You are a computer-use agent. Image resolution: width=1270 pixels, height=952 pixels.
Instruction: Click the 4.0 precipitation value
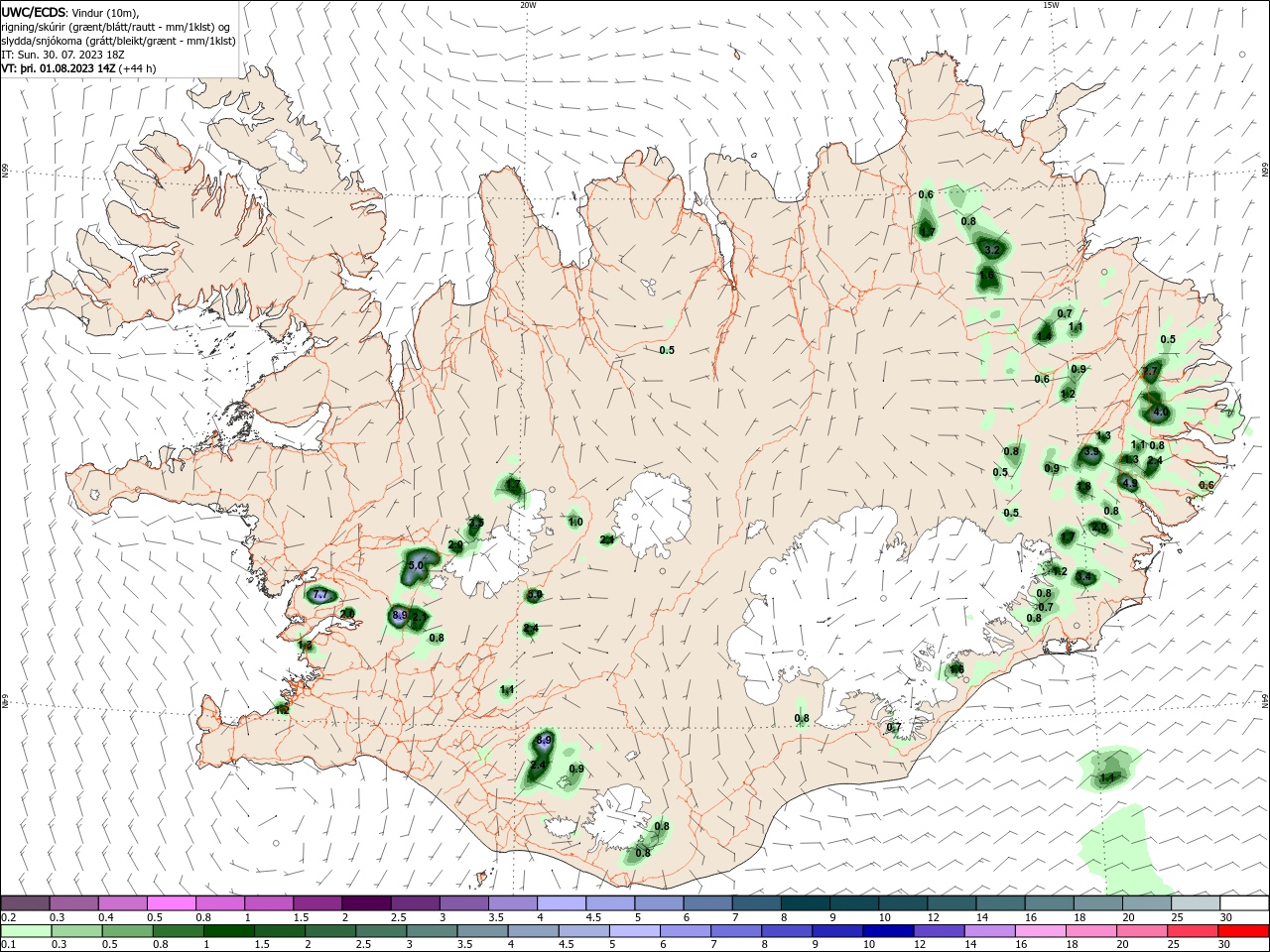coord(1161,412)
